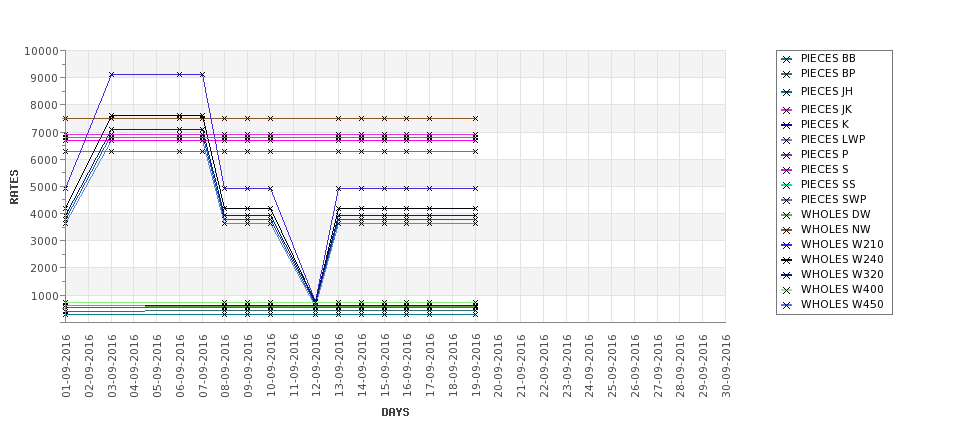Screen dimensions: 975x429
Task: Click the WHOLES NW legend marker icon
Action: [787, 230]
